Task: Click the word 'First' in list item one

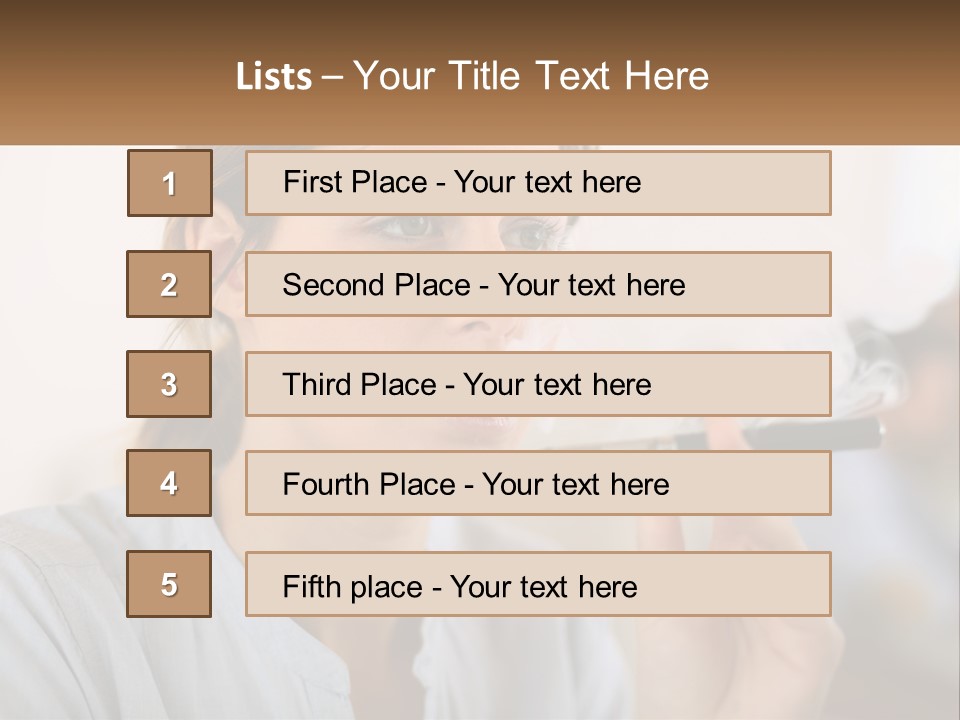Action: (x=309, y=182)
